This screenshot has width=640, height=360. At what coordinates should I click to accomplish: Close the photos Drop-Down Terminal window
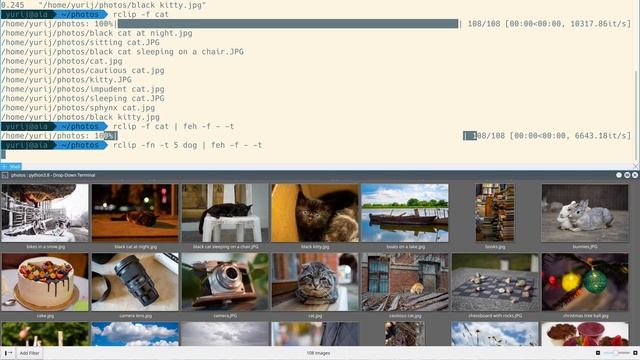click(x=635, y=175)
